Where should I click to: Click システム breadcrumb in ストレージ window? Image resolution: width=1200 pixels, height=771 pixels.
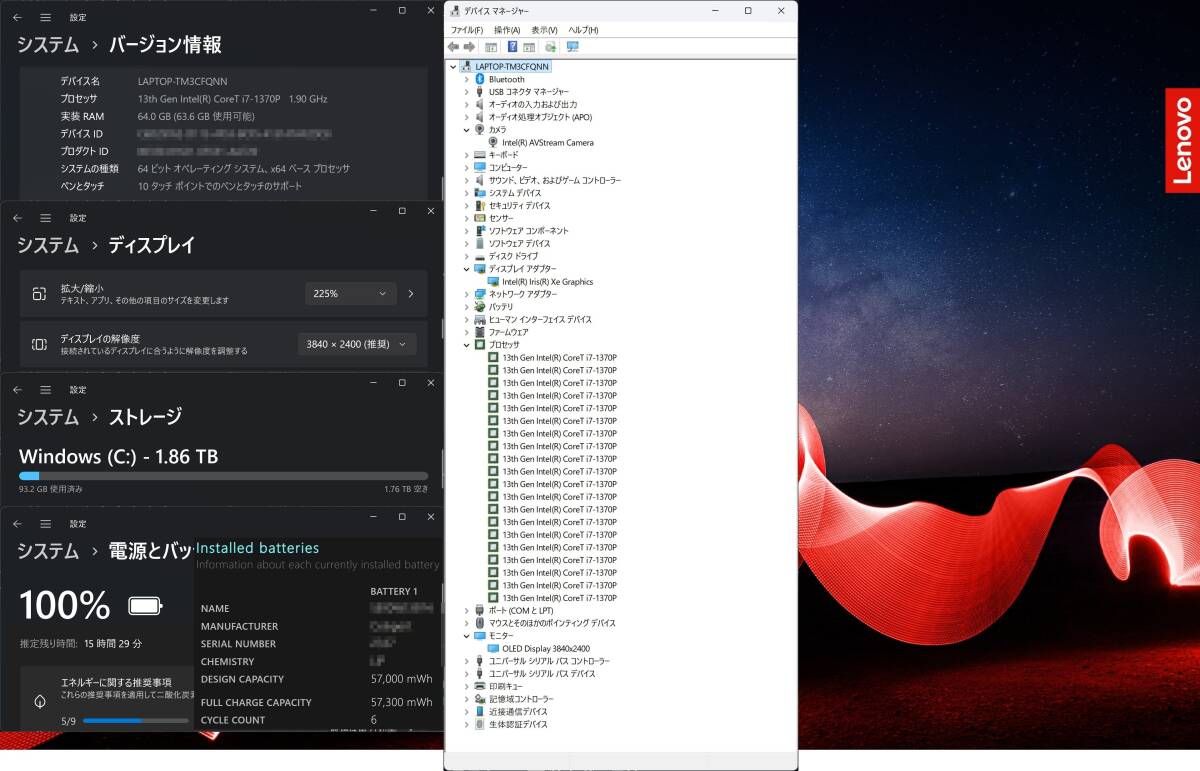pyautogui.click(x=48, y=417)
